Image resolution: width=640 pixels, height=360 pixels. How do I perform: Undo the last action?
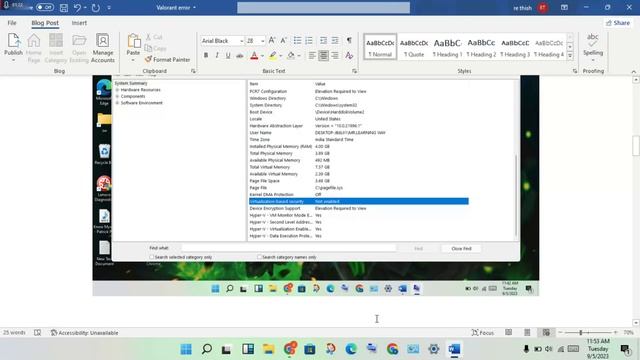pos(77,8)
